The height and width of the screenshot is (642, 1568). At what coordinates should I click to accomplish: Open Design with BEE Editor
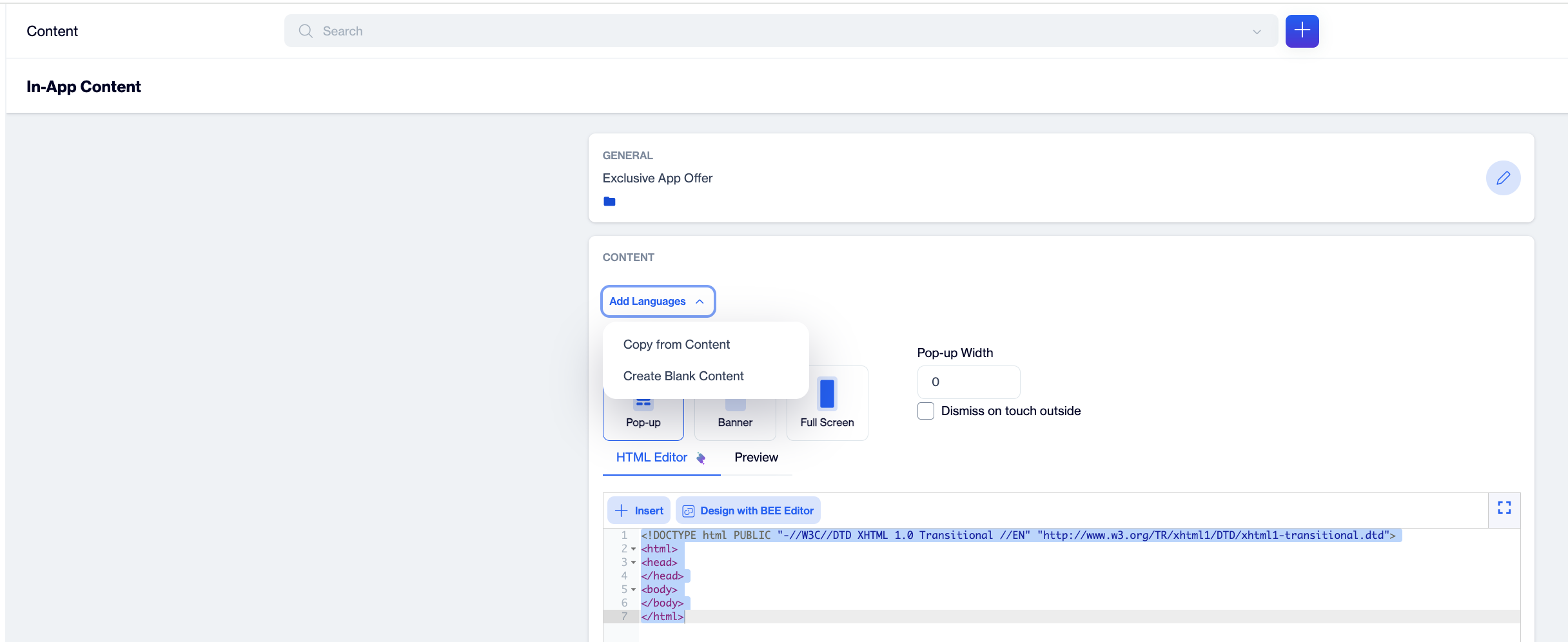(748, 511)
